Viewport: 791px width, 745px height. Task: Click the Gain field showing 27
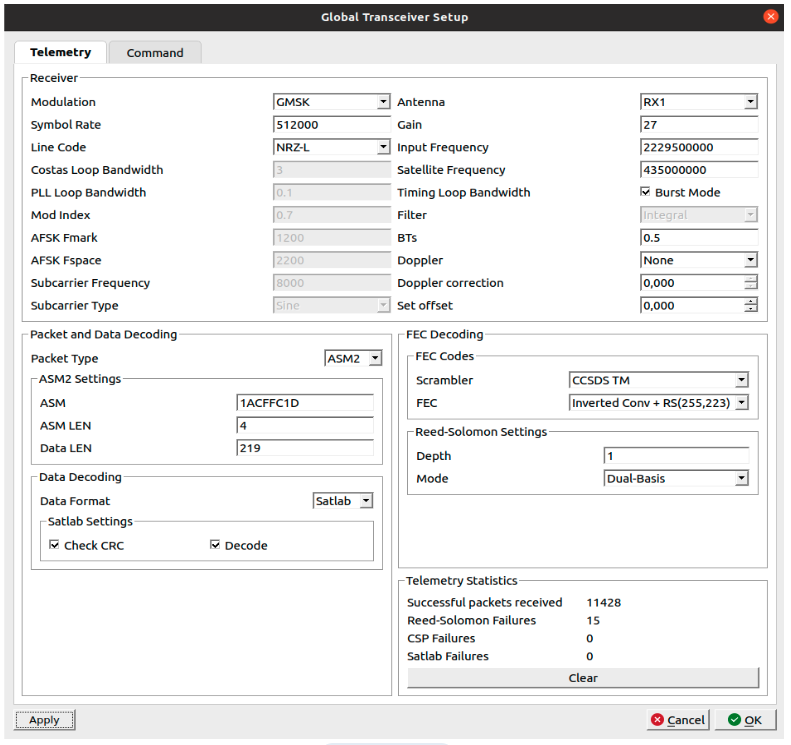click(x=699, y=125)
